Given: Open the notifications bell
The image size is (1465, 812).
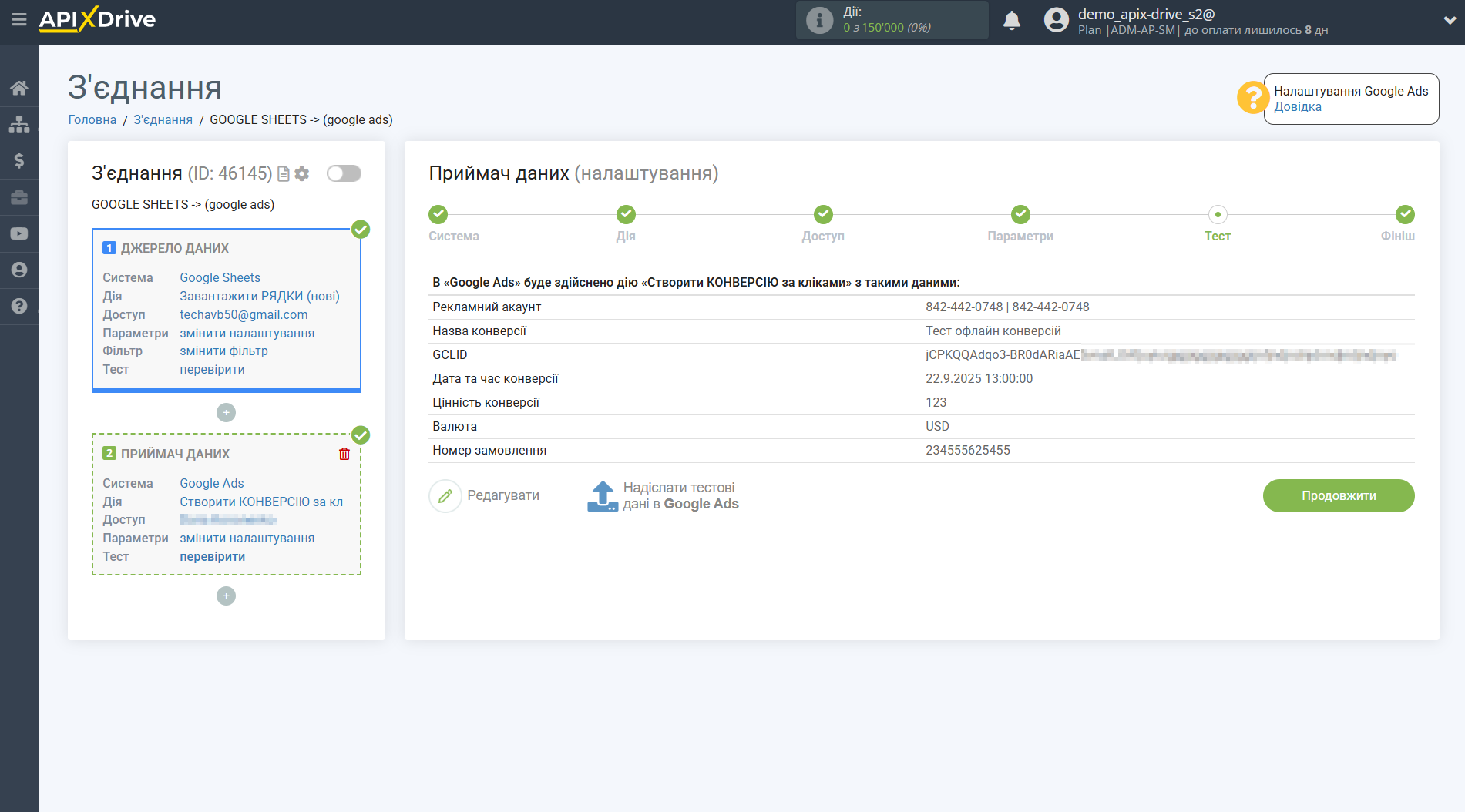Looking at the screenshot, I should (1011, 21).
